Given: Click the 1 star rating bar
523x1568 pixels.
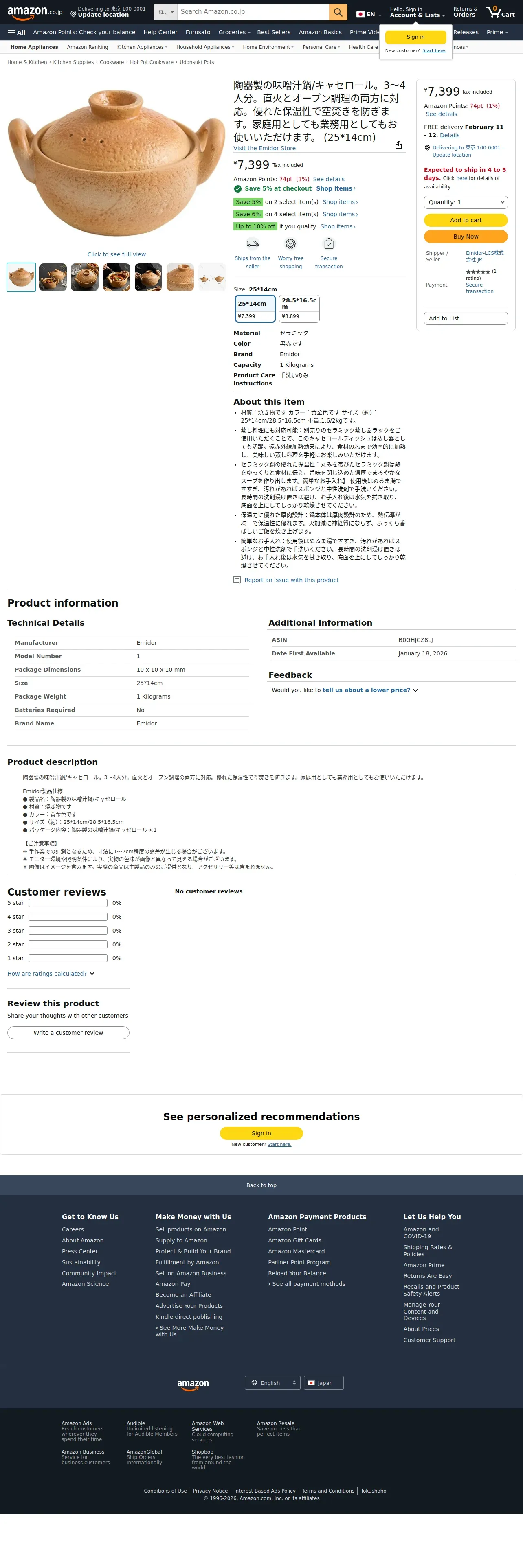Looking at the screenshot, I should [x=68, y=959].
